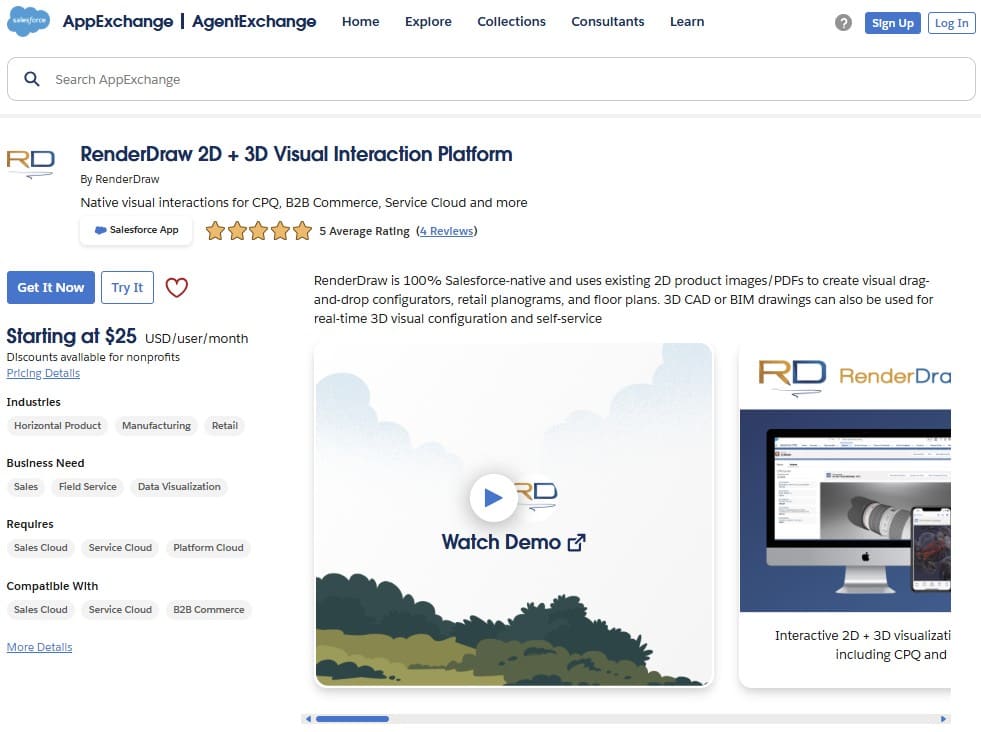Click Service Cloud under Requires
981x732 pixels.
pyautogui.click(x=120, y=548)
